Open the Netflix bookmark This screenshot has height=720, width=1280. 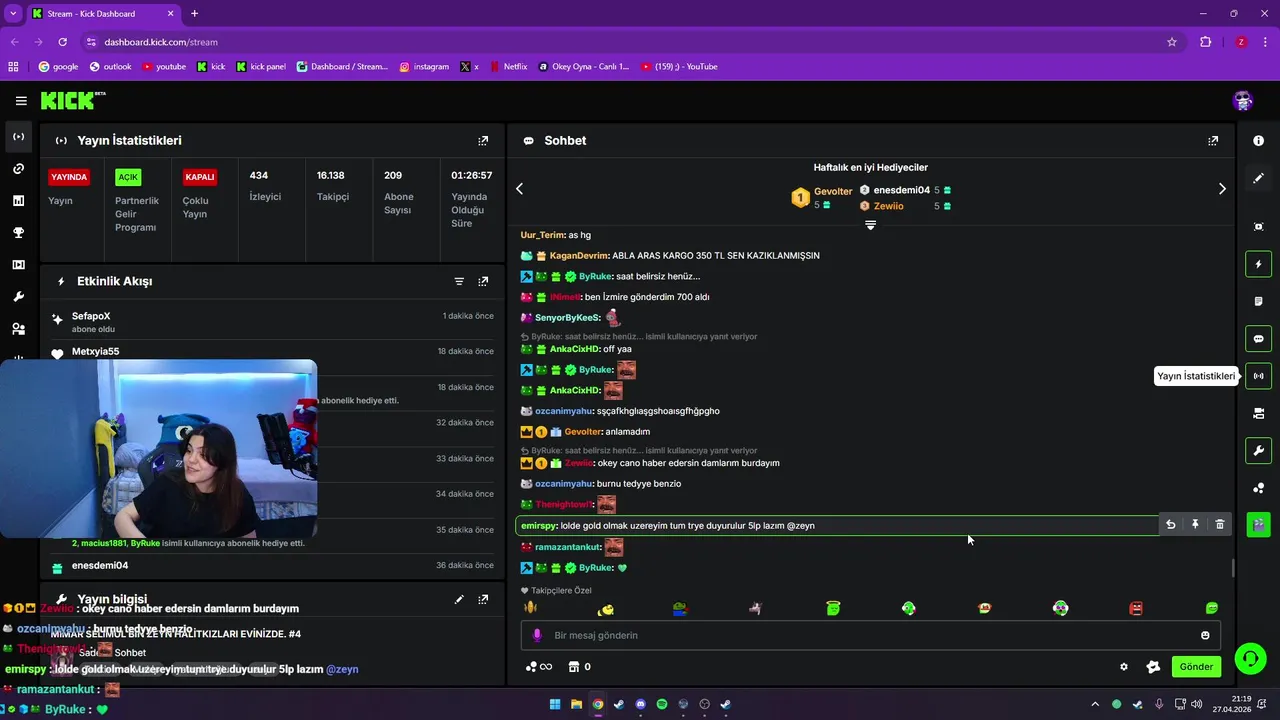click(x=508, y=67)
